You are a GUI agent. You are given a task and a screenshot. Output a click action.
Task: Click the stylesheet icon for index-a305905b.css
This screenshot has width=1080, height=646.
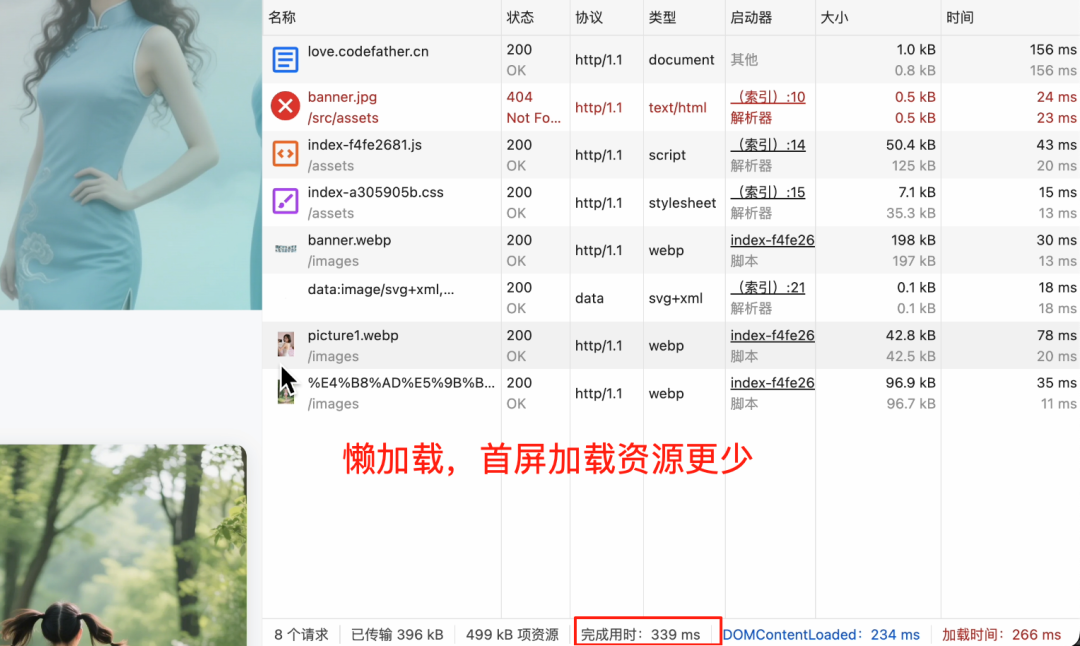(285, 202)
